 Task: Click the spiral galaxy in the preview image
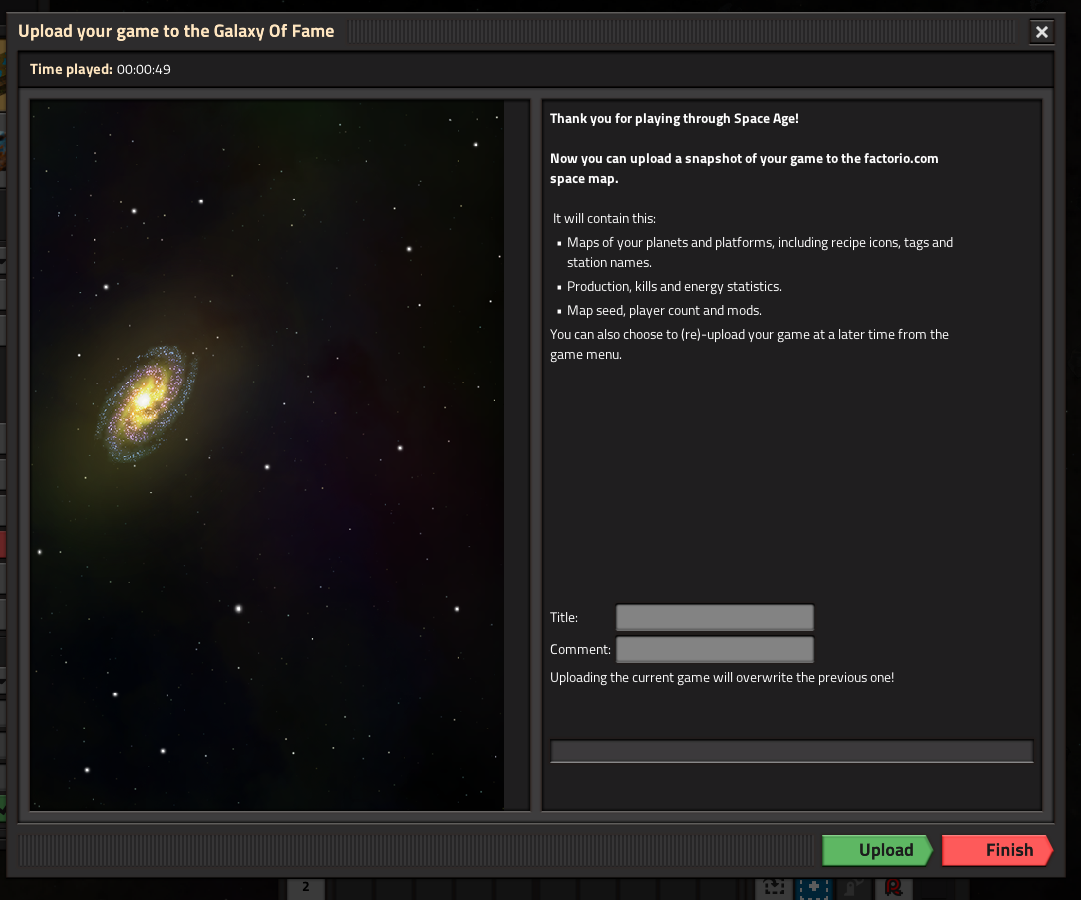(x=145, y=402)
